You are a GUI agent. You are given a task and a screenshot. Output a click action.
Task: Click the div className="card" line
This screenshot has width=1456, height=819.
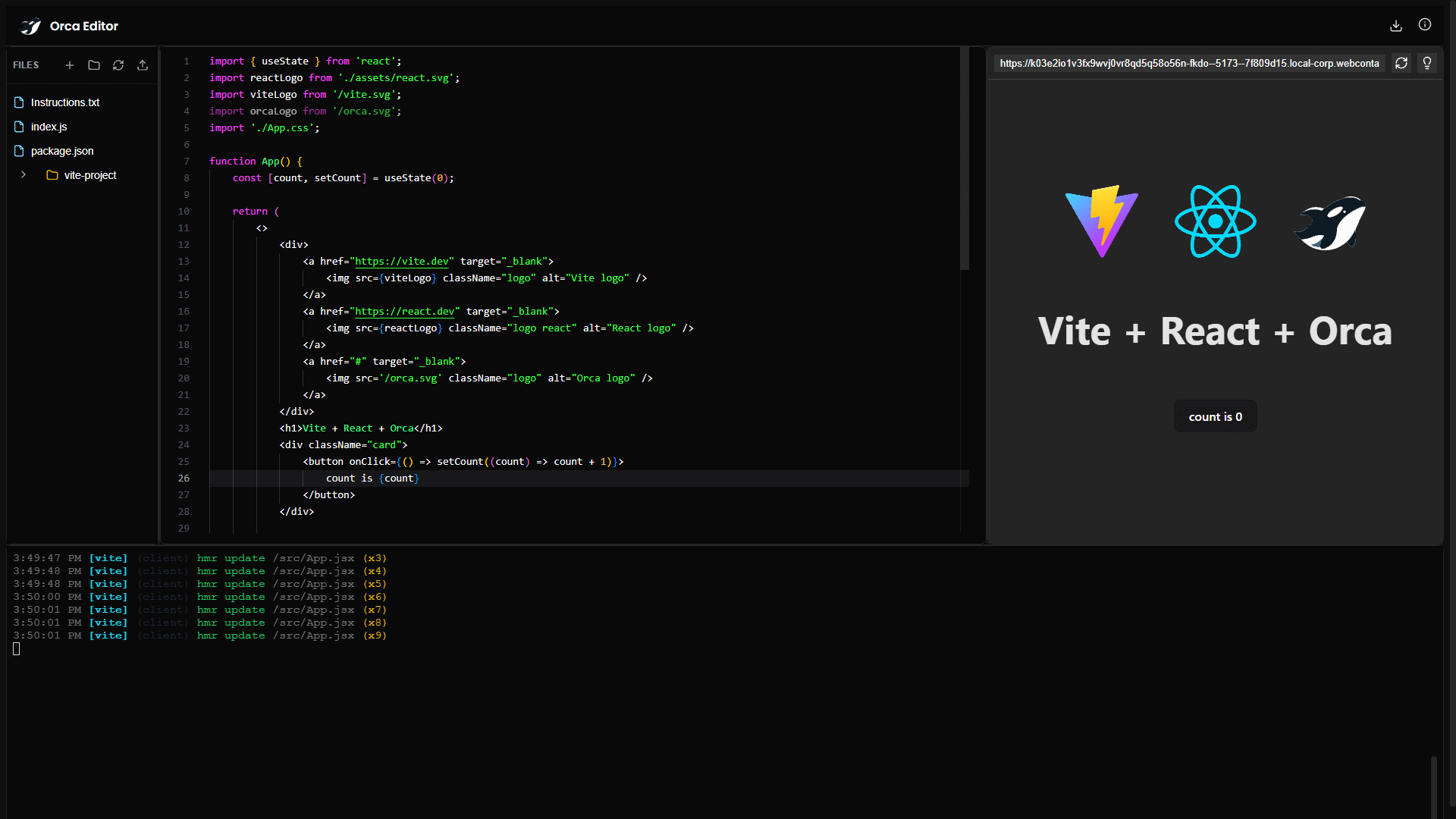click(x=344, y=445)
